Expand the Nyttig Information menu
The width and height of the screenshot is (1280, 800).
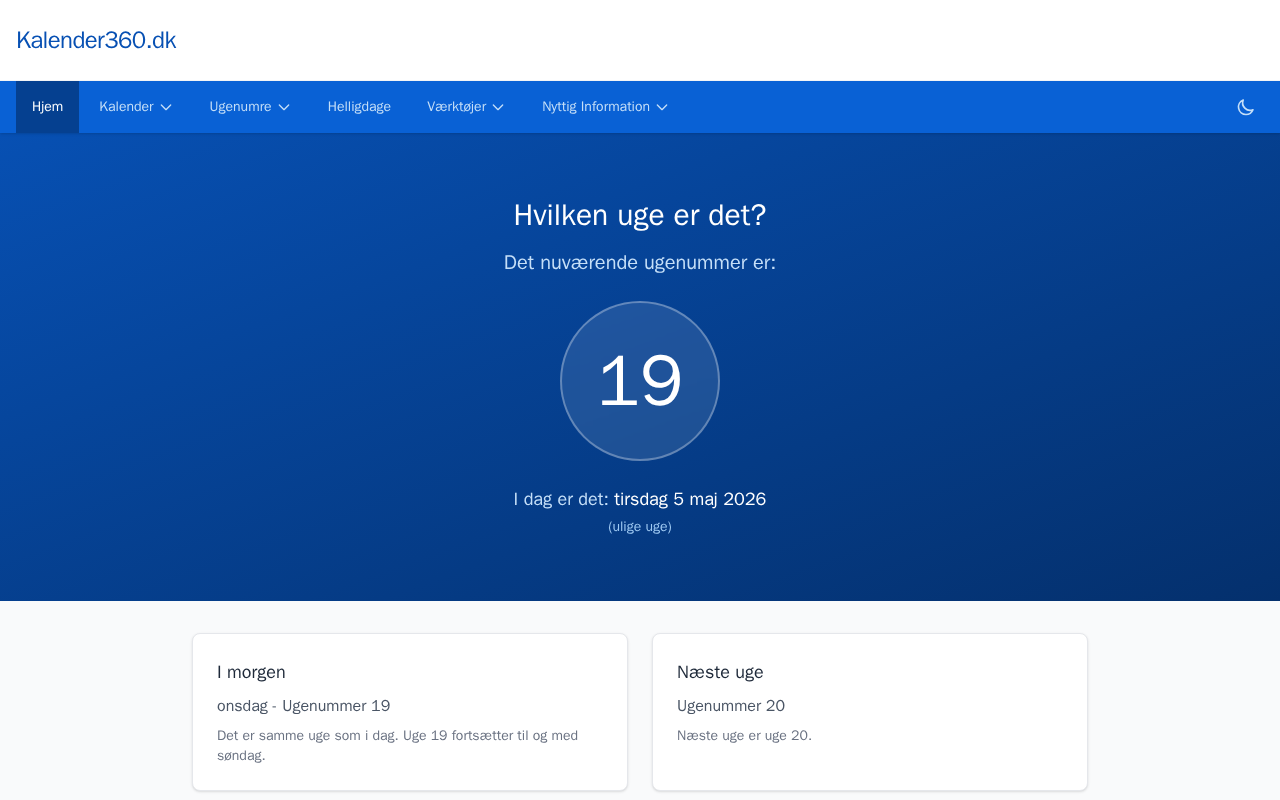pyautogui.click(x=604, y=107)
